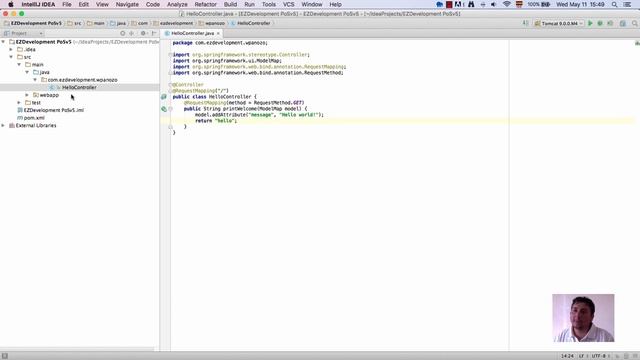Click the wpanozo breadcrumb
The width and height of the screenshot is (640, 360).
click(212, 24)
